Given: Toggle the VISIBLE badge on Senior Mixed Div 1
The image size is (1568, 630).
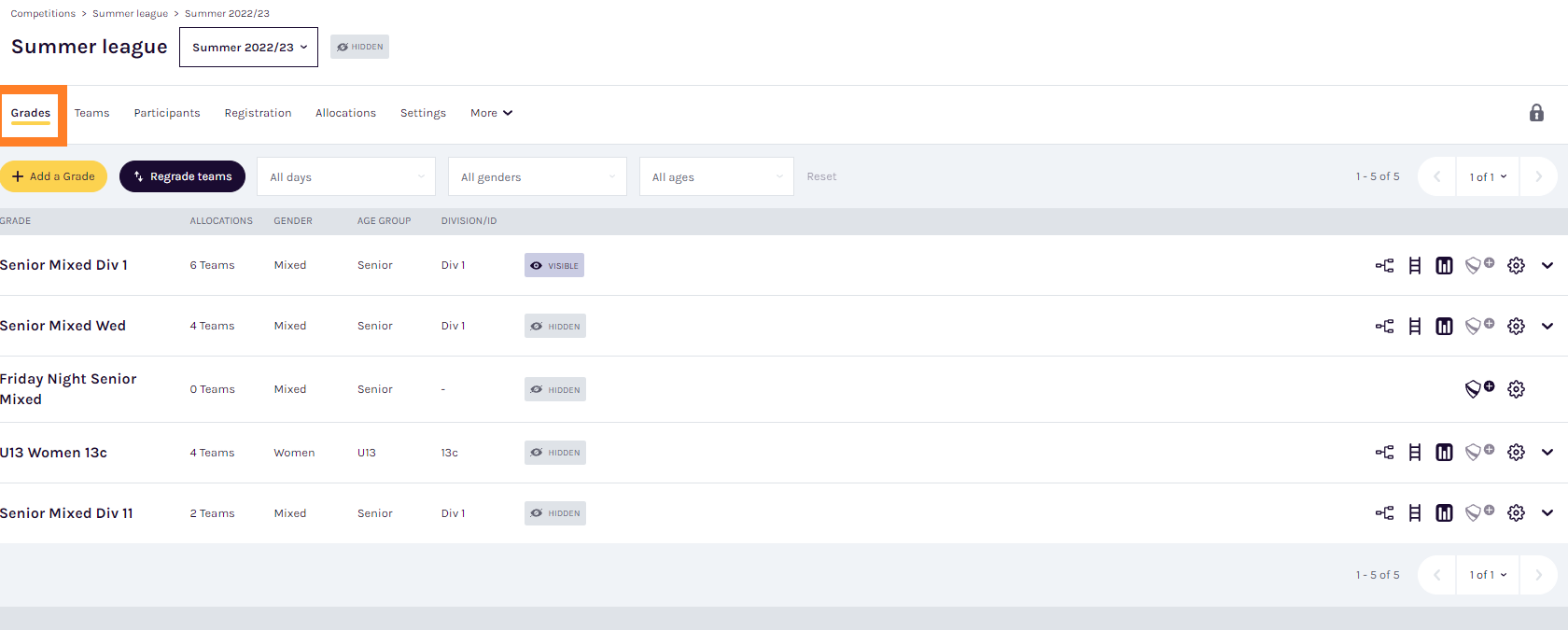Looking at the screenshot, I should pyautogui.click(x=554, y=266).
